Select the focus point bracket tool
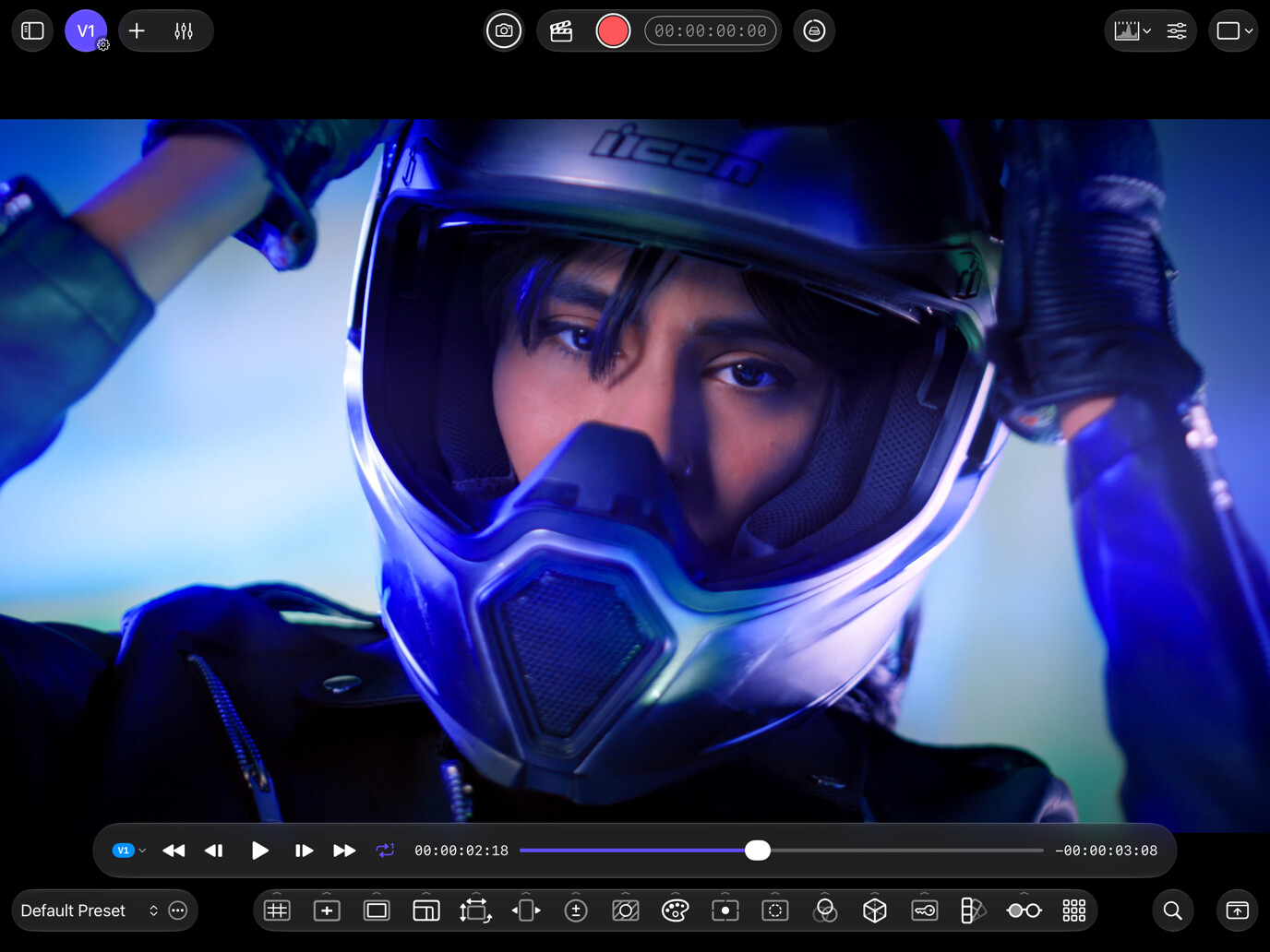The image size is (1270, 952). click(x=725, y=910)
